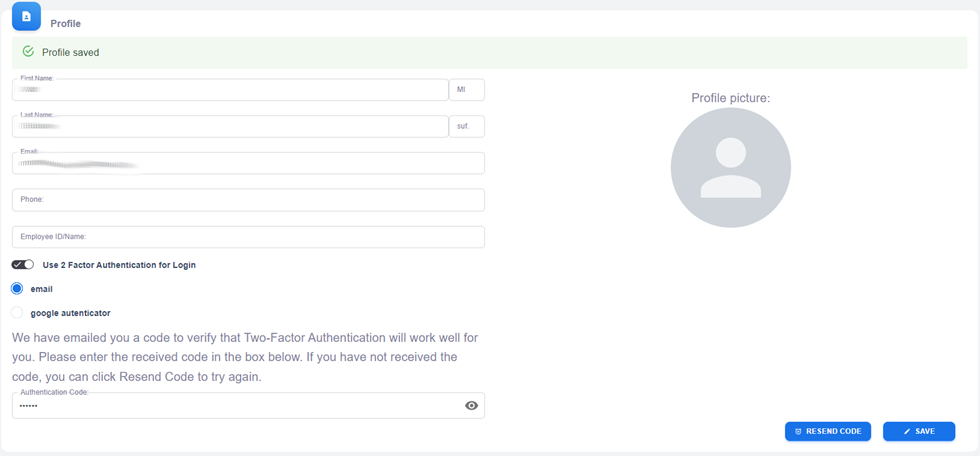Viewport: 980px width, 456px height.
Task: Click the Authentication Code field
Action: point(235,406)
